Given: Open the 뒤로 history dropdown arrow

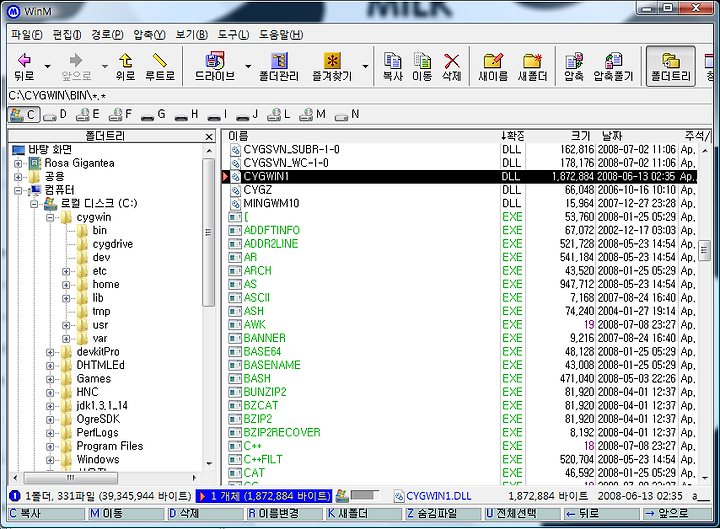Looking at the screenshot, I should coord(47,67).
